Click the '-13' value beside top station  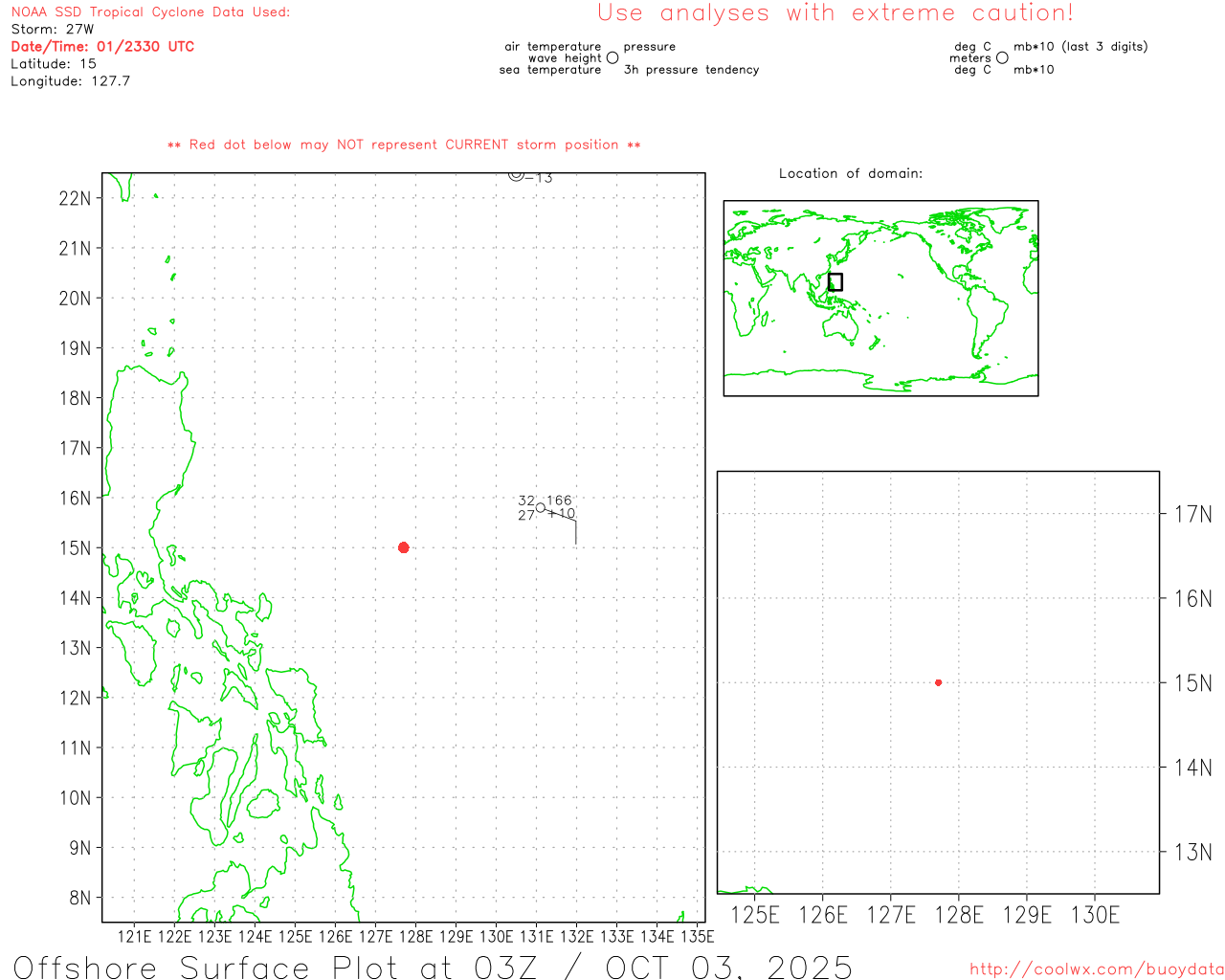(x=540, y=178)
